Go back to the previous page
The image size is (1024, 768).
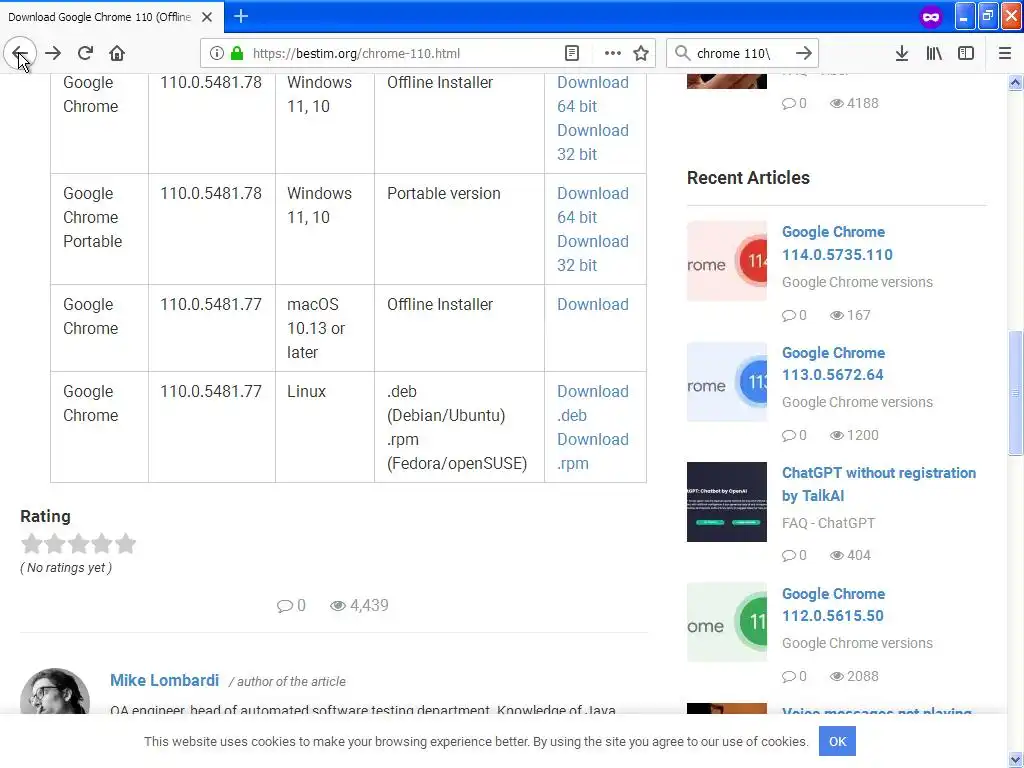20,54
